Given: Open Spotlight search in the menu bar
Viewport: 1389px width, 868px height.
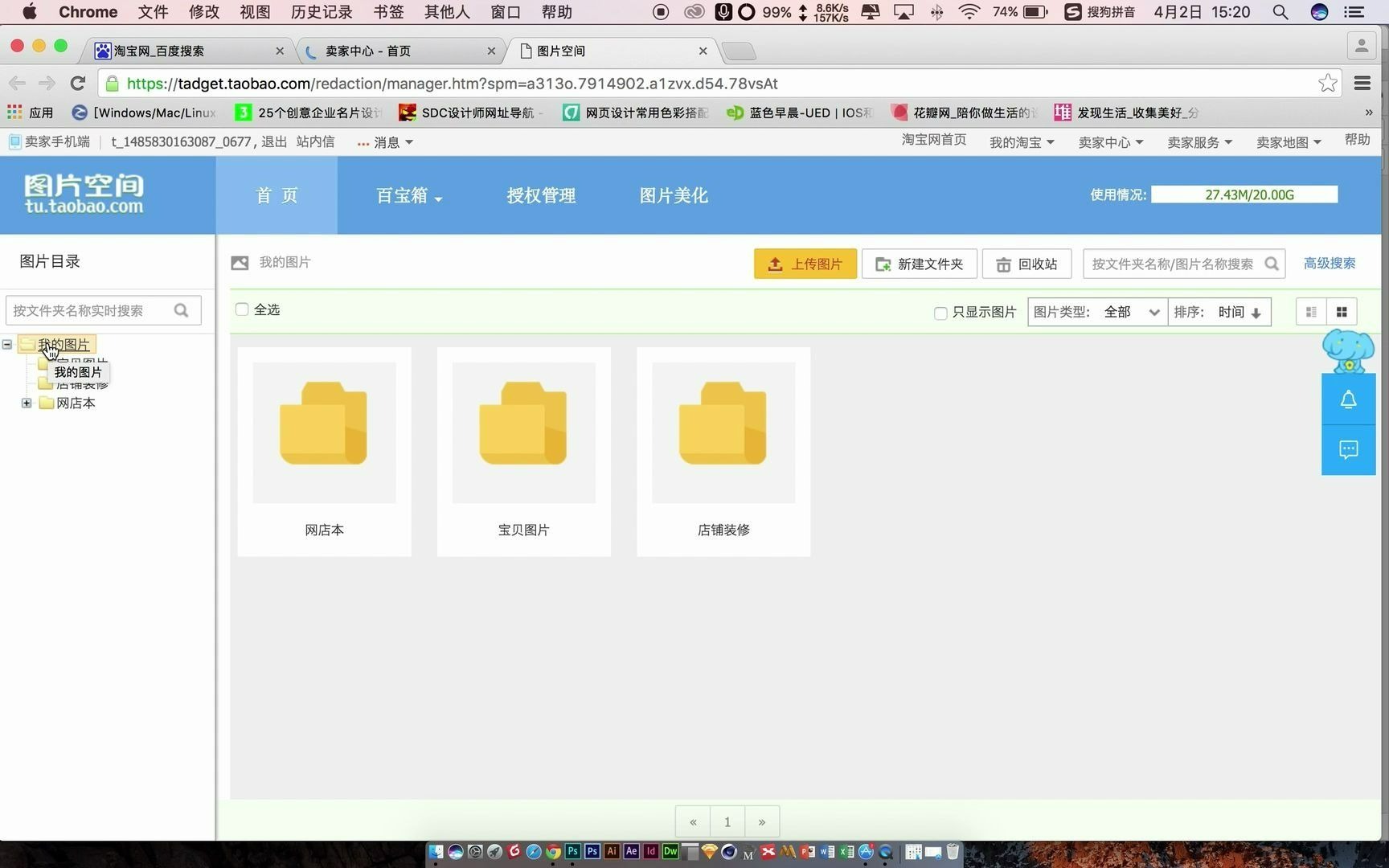Looking at the screenshot, I should tap(1280, 12).
